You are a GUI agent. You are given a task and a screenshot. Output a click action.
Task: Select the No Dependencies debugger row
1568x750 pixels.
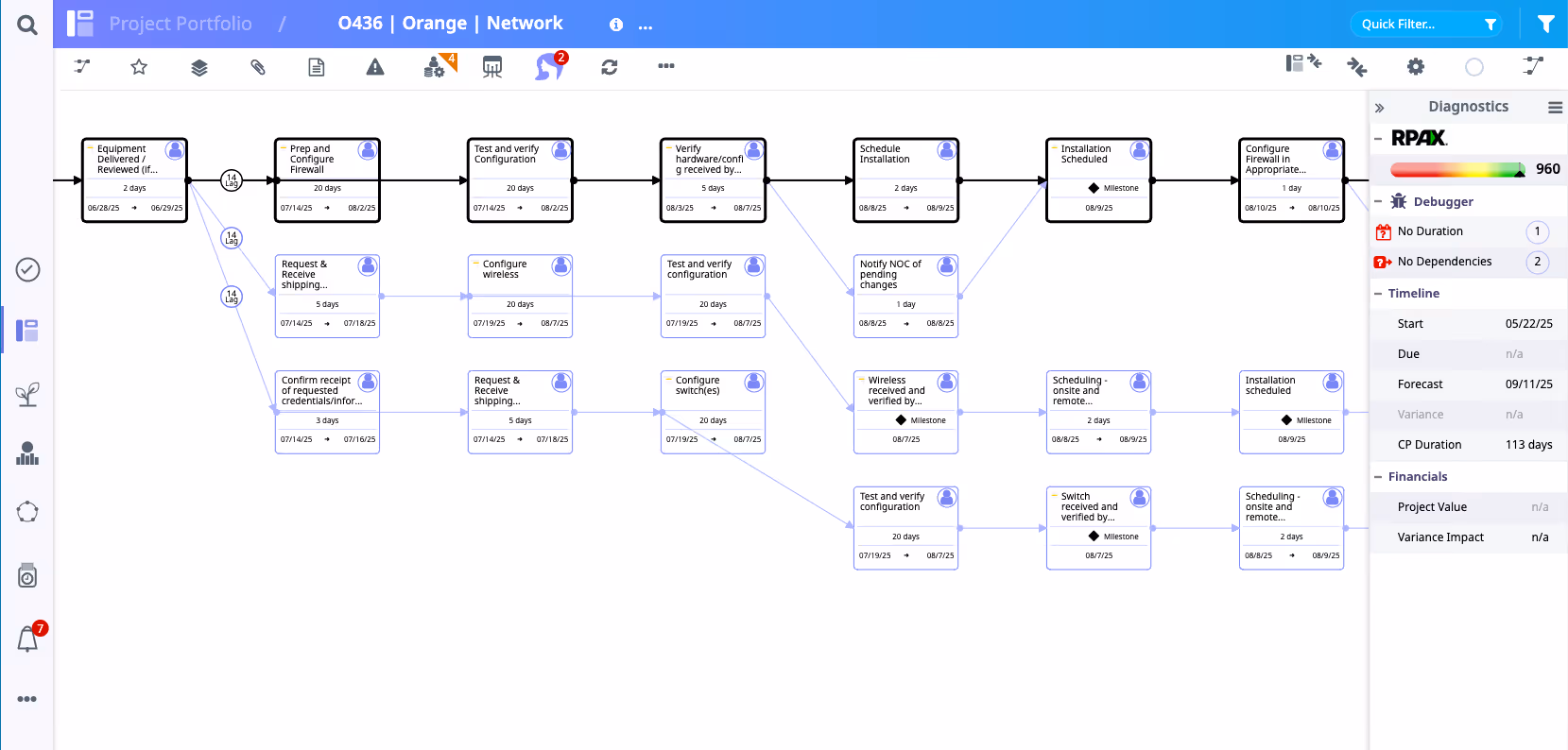[1468, 262]
